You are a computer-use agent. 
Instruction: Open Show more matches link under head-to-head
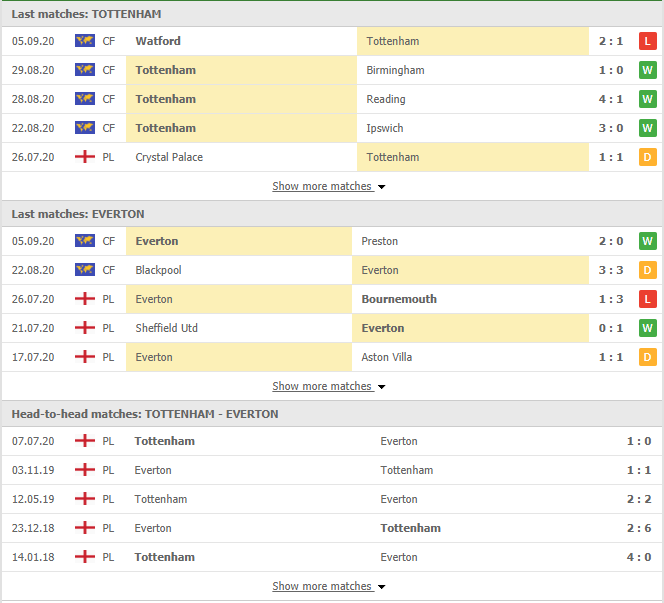(x=322, y=586)
